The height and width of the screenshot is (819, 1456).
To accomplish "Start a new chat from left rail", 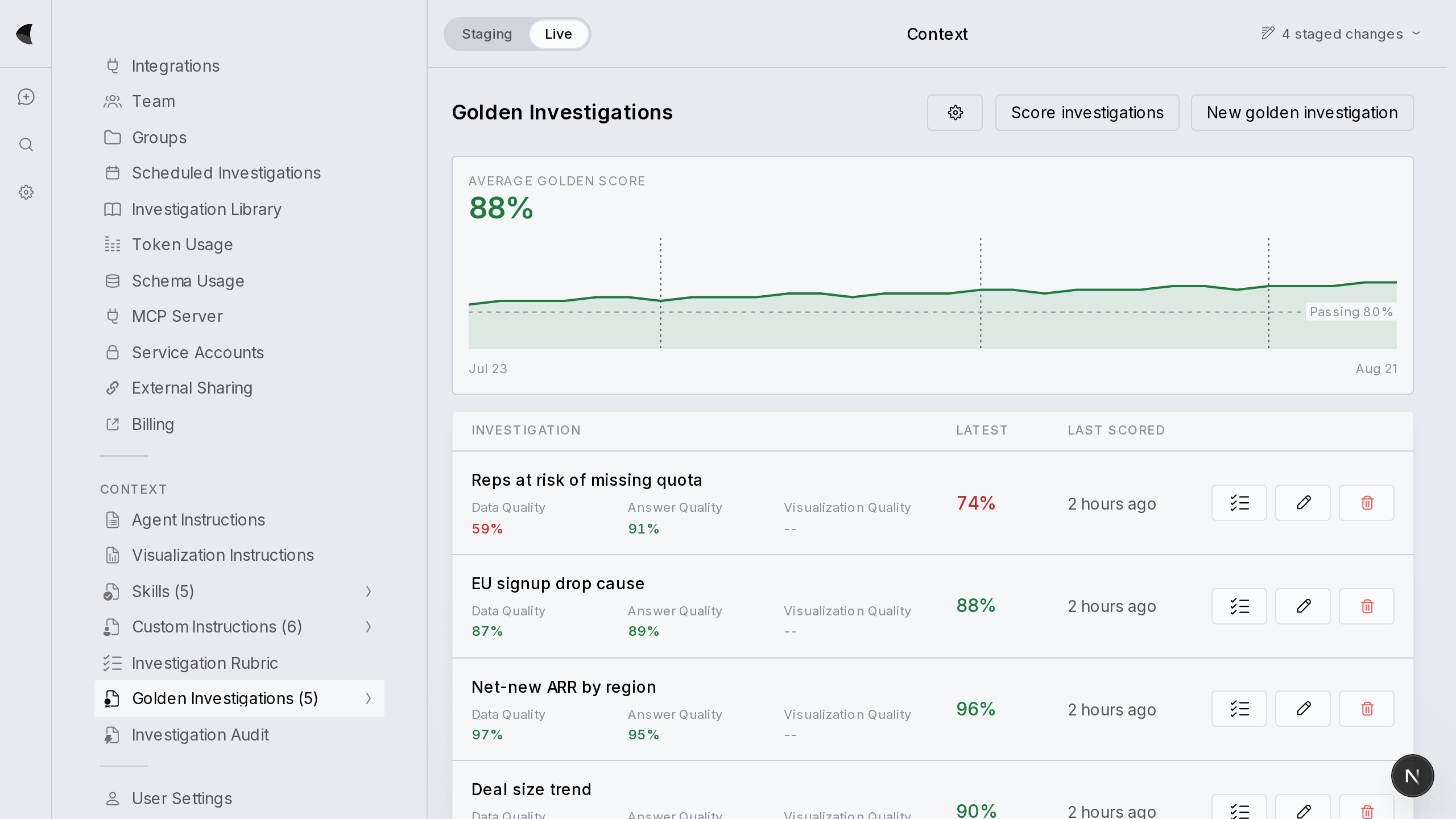I will pos(26,97).
